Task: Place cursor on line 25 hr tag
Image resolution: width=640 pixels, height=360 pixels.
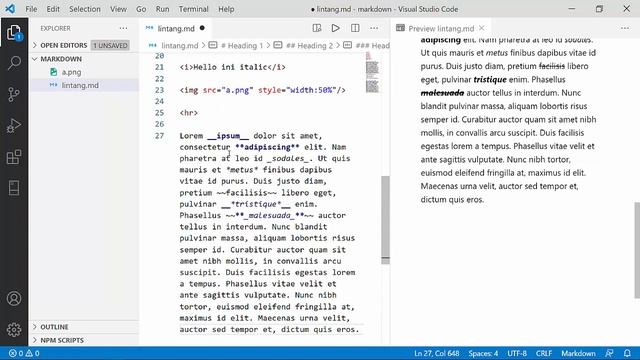Action: tap(189, 113)
